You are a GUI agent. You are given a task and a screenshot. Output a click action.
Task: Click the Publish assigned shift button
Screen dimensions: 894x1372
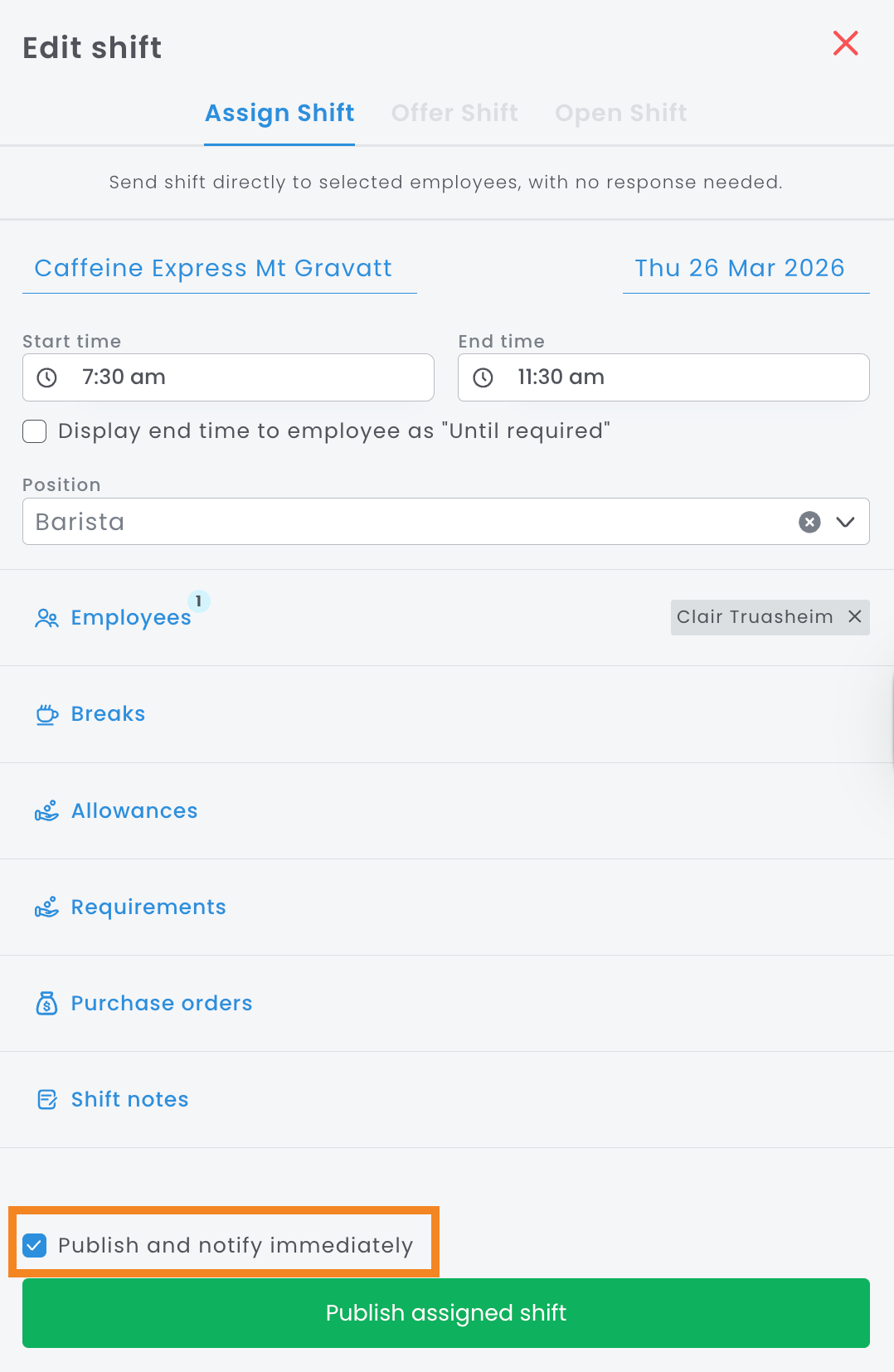(x=446, y=1313)
